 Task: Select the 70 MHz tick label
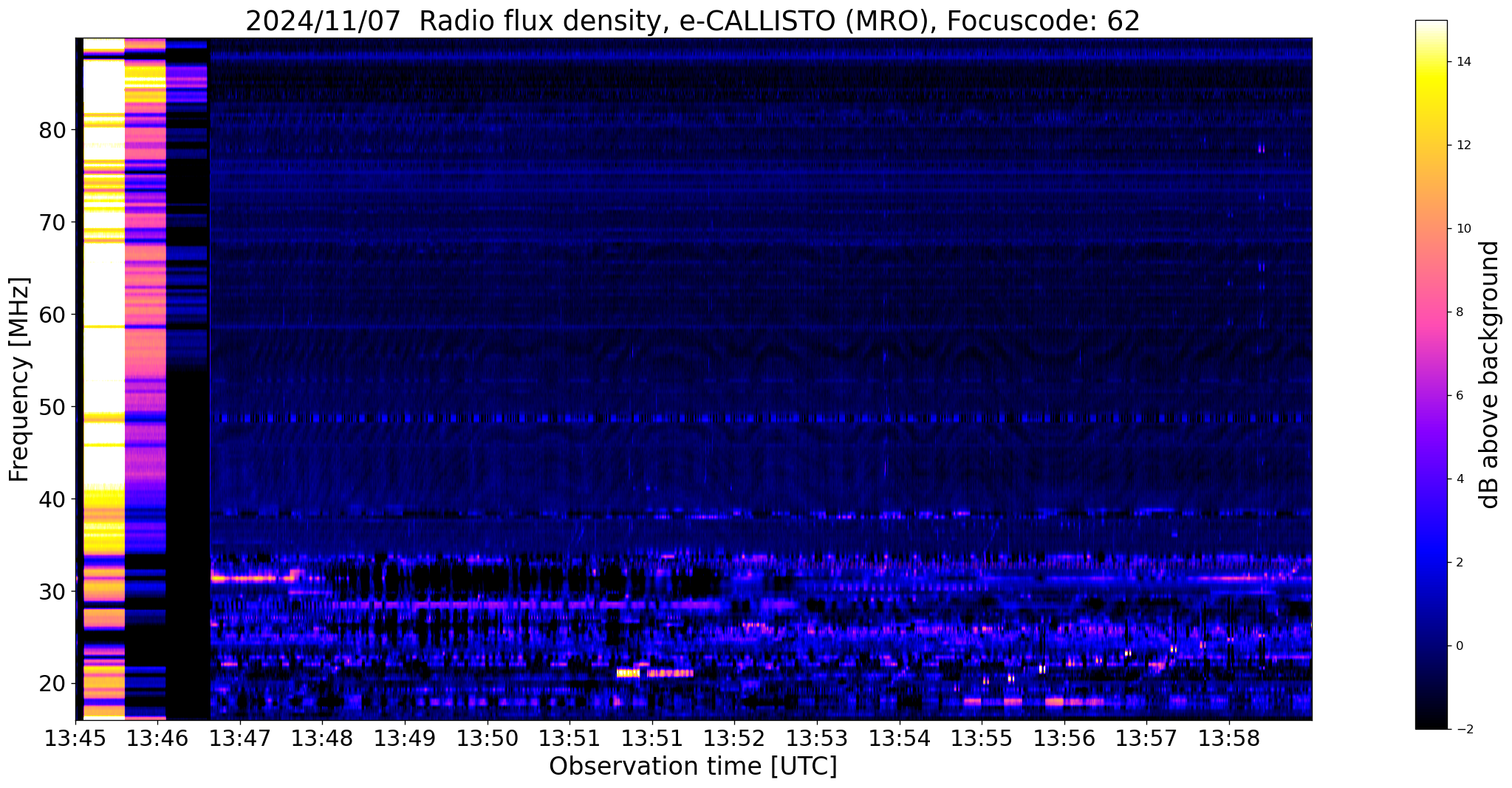coord(52,222)
